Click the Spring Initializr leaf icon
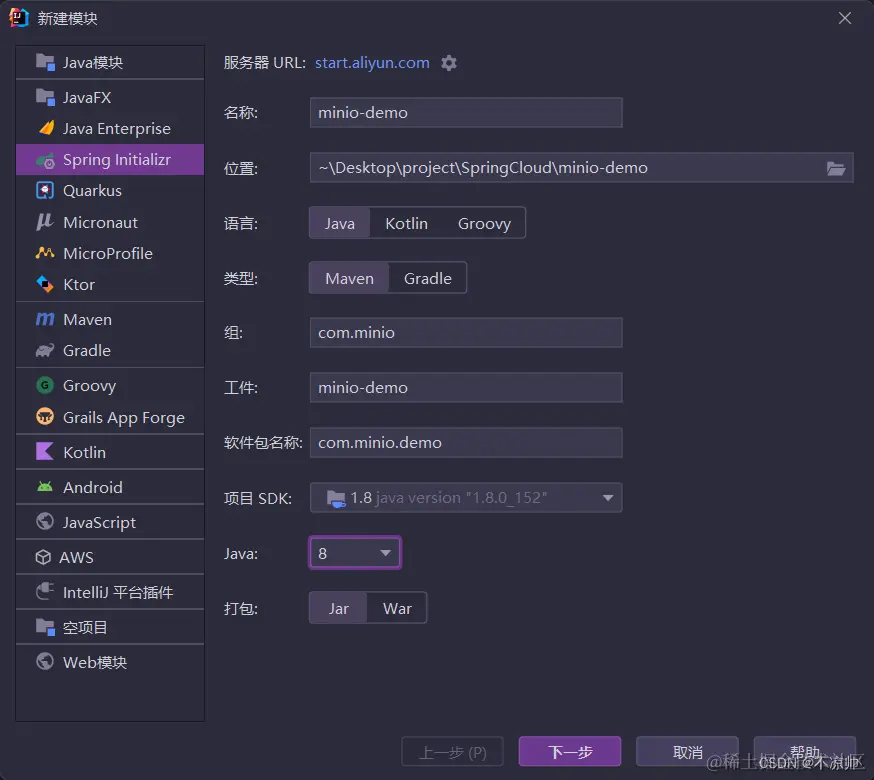Viewport: 874px width, 780px height. 45,160
